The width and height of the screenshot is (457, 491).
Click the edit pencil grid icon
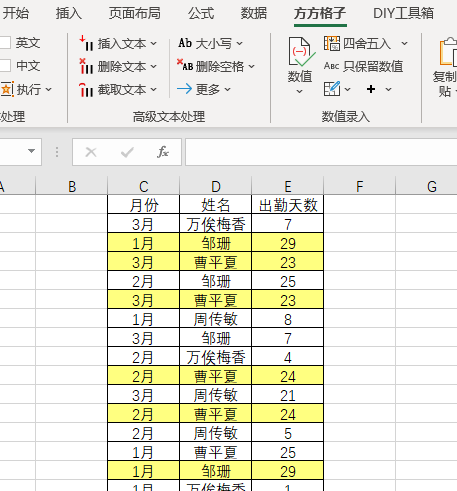332,89
